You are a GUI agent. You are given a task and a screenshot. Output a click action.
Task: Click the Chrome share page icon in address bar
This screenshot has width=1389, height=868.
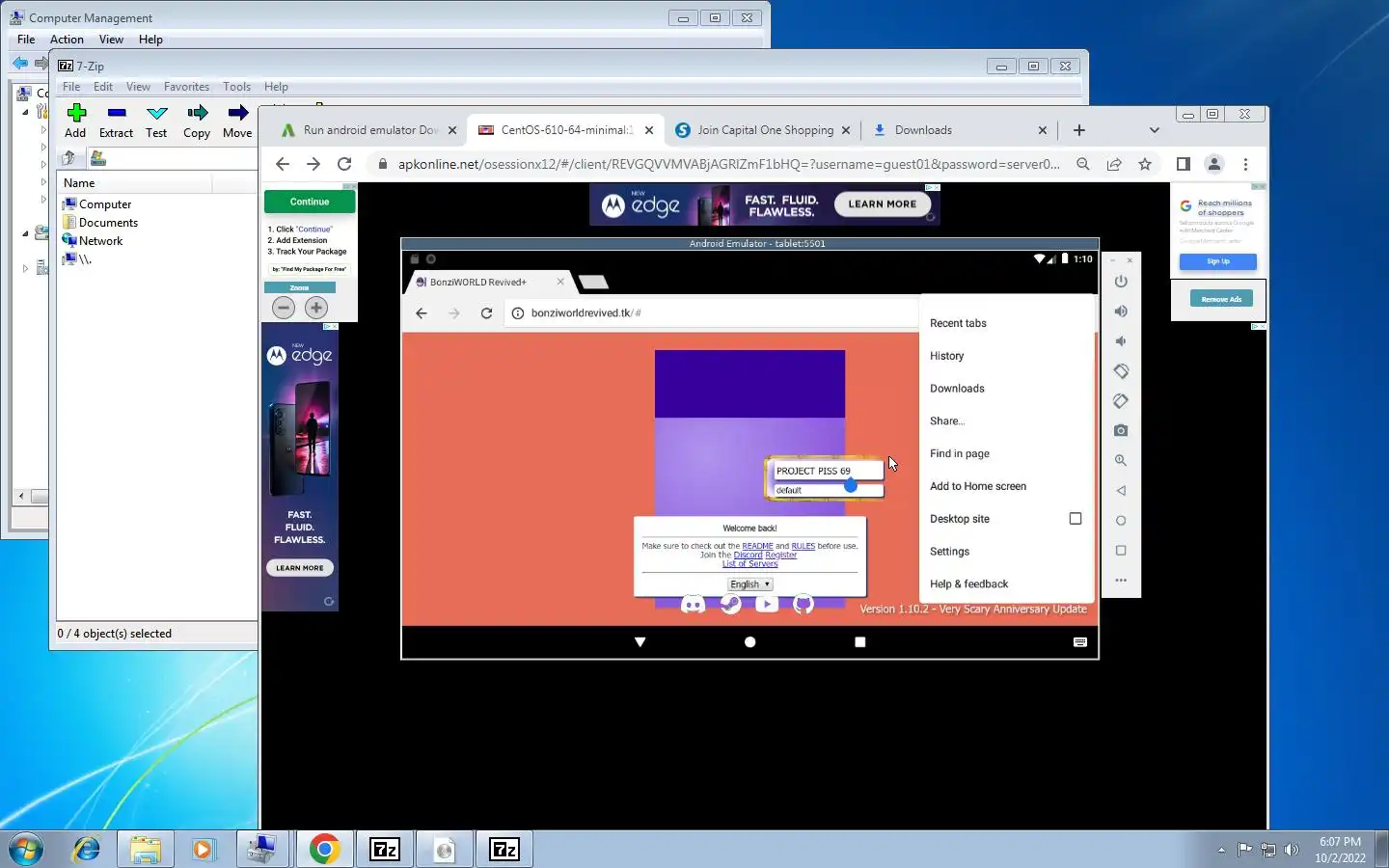[x=1114, y=164]
